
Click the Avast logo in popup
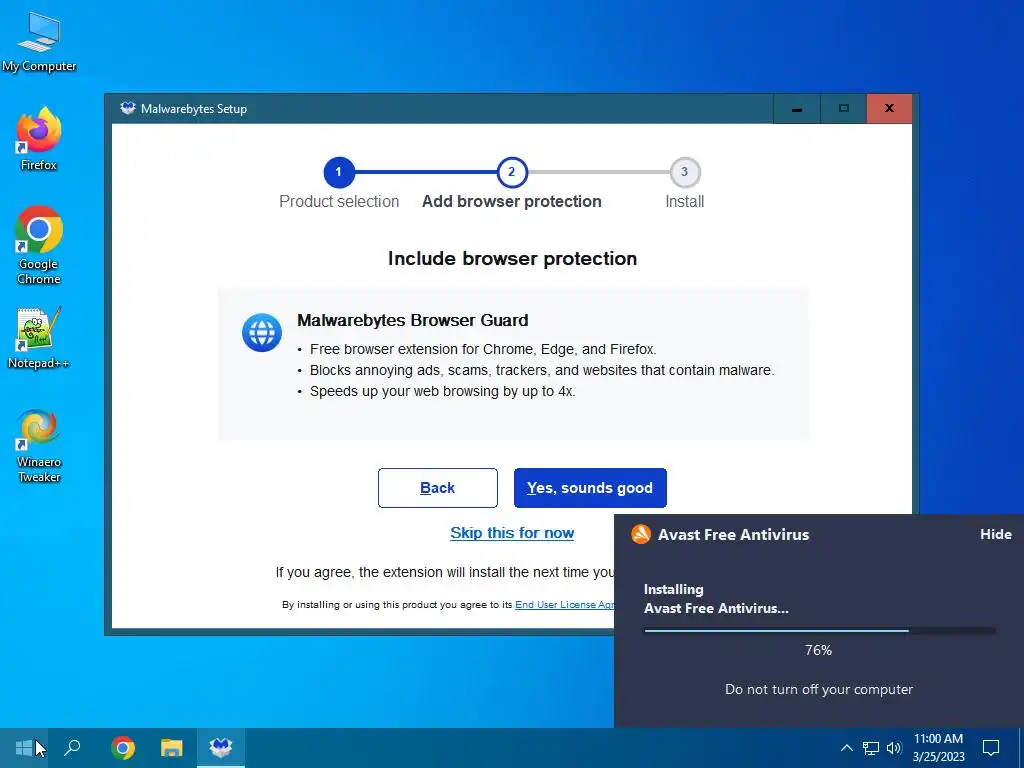[641, 534]
